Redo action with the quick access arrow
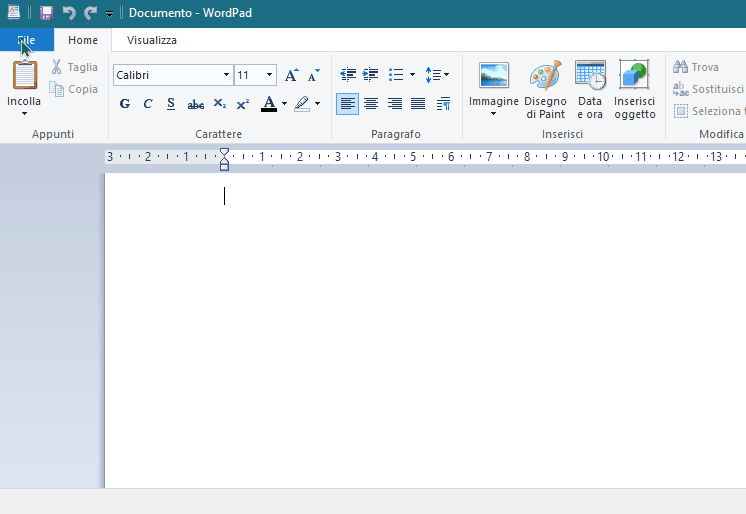This screenshot has height=514, width=746. click(90, 13)
